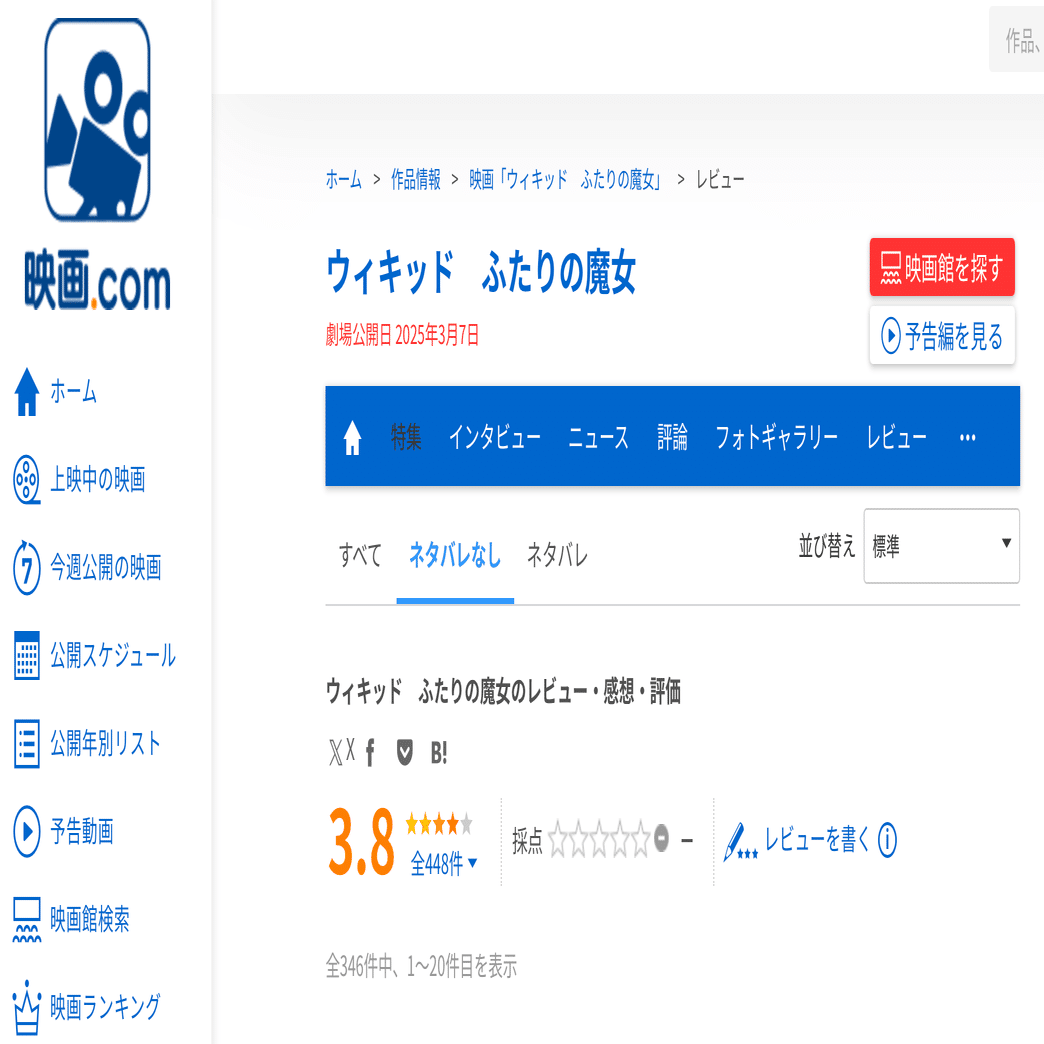This screenshot has height=1044, width=1044.
Task: Click the 全346件中、1~20件目を表示 text
Action: [421, 966]
